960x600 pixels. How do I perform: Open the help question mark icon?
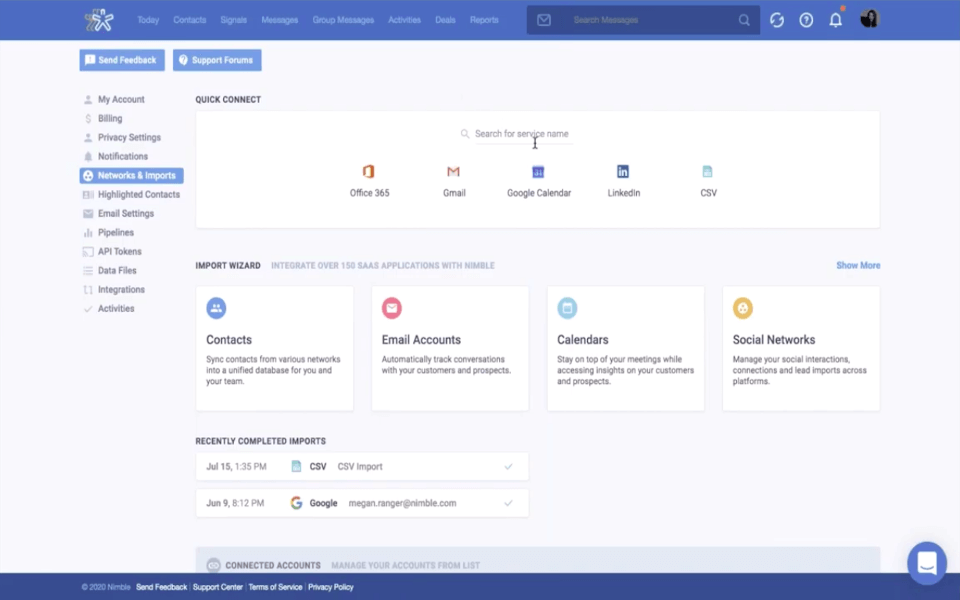click(x=806, y=20)
